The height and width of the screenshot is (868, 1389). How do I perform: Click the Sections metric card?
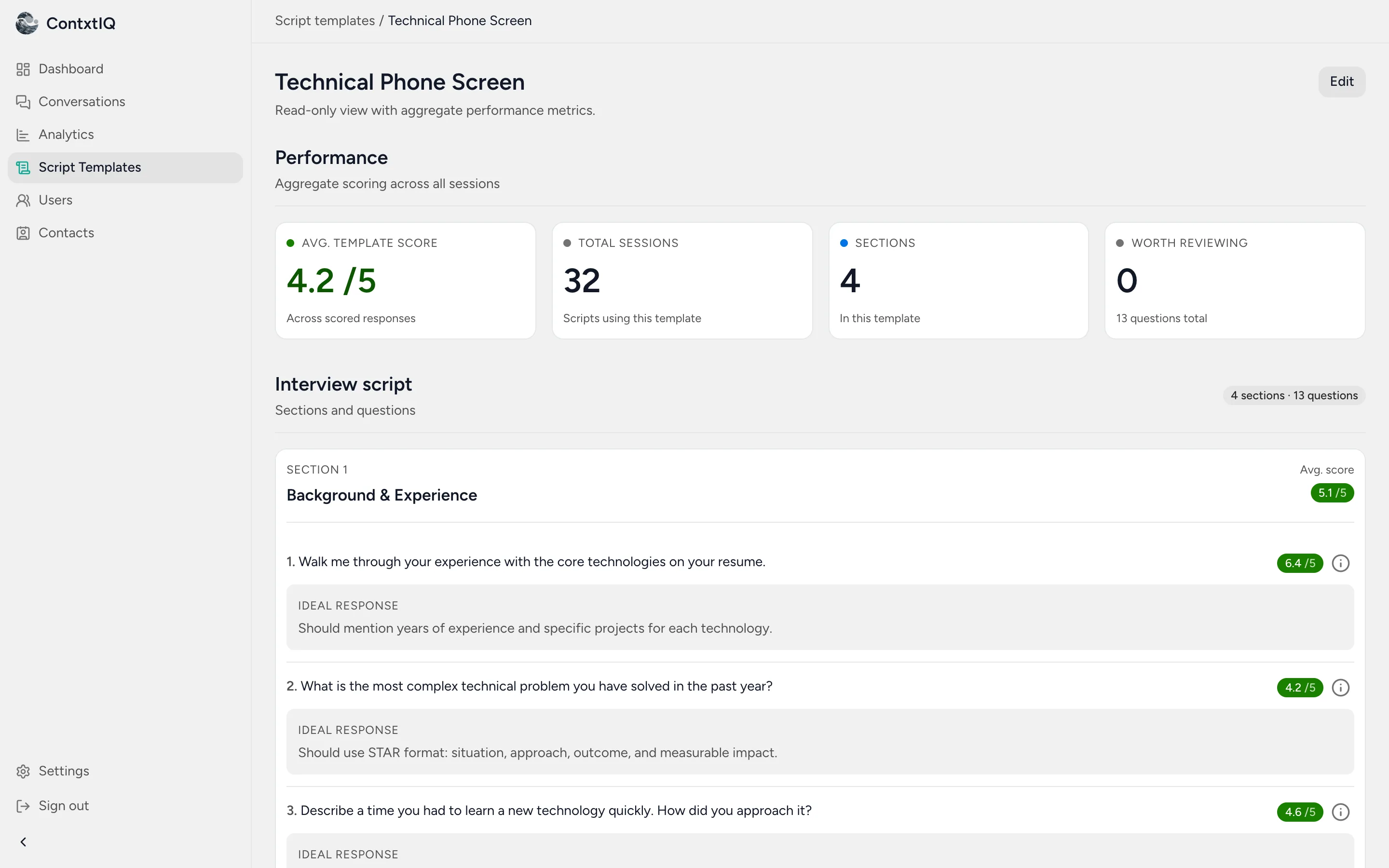pos(958,281)
